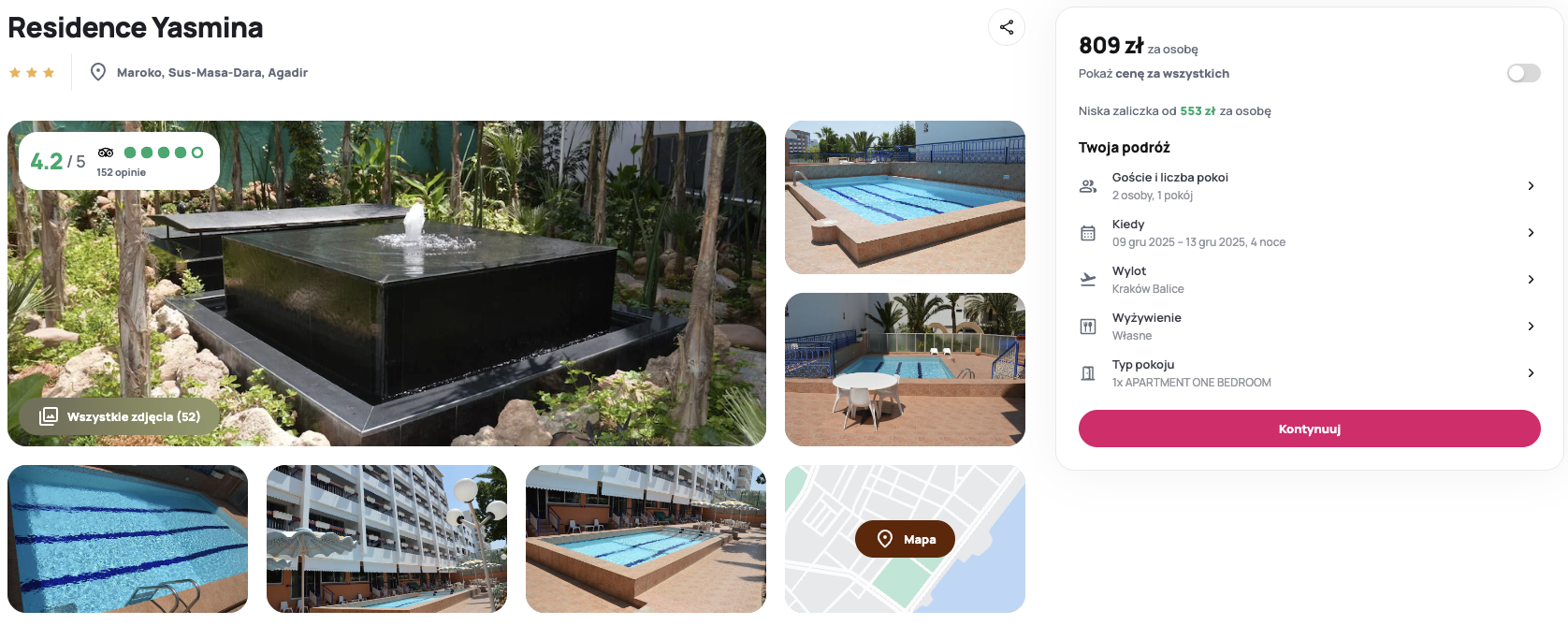Expand the Kiedy dates chevron

point(1531,233)
